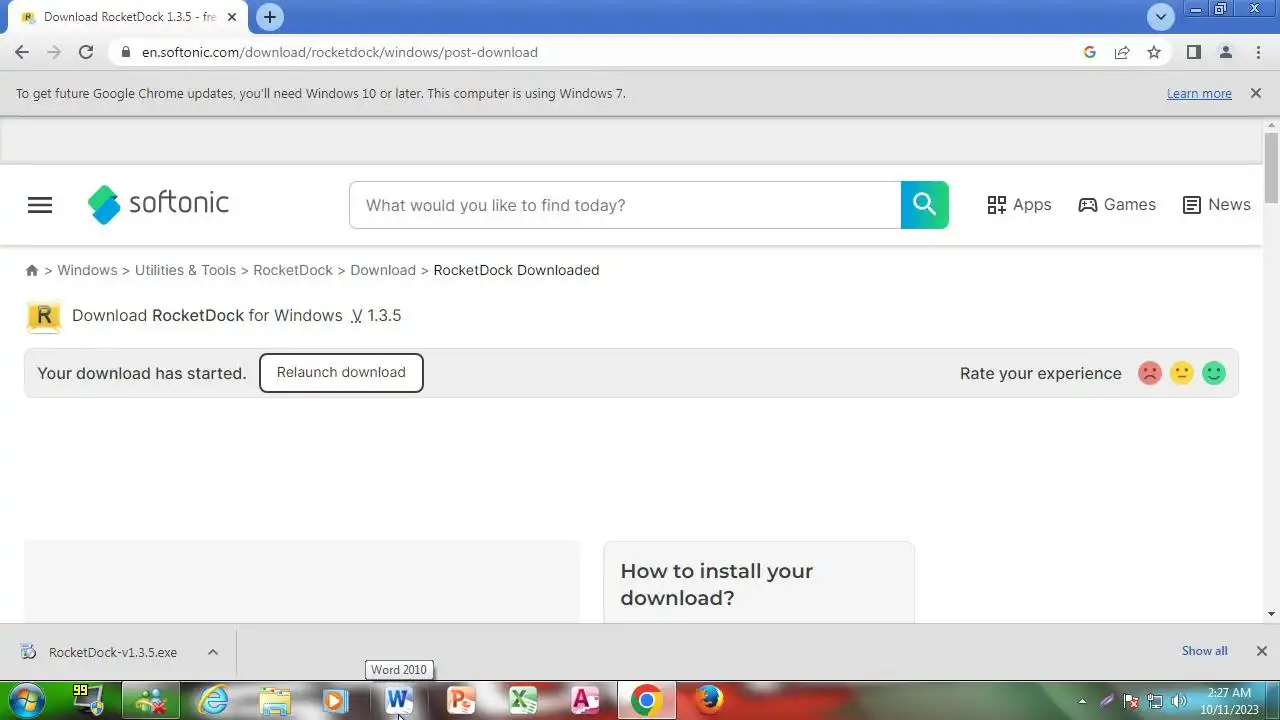Reload the current page

point(86,52)
